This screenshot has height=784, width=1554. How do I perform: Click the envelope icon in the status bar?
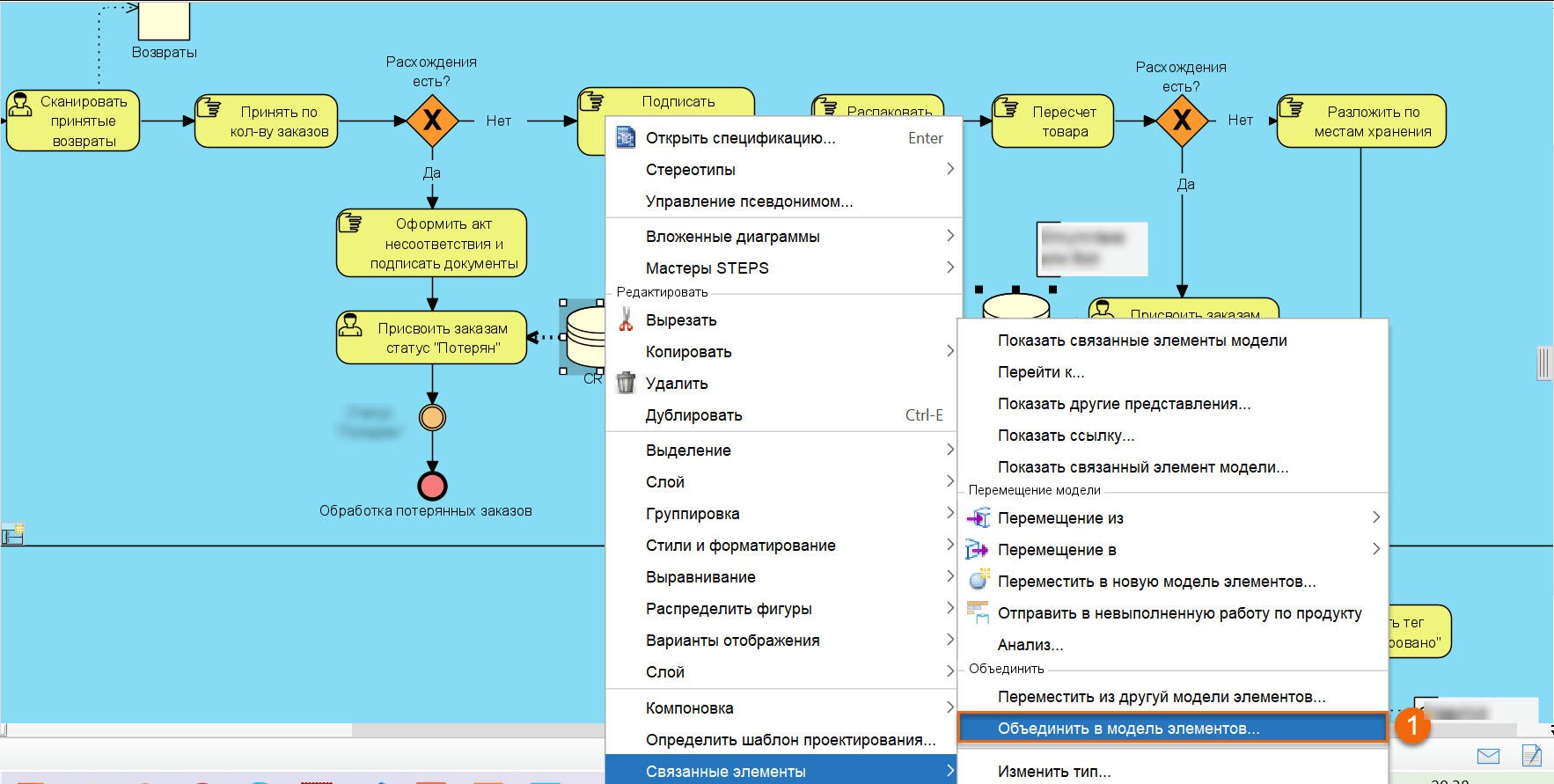(x=1488, y=756)
